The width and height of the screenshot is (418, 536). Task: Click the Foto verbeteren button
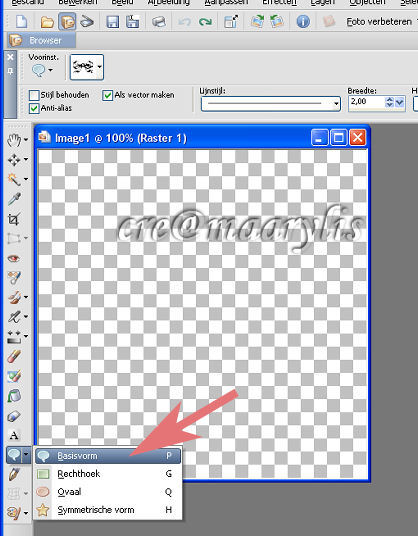click(x=379, y=22)
